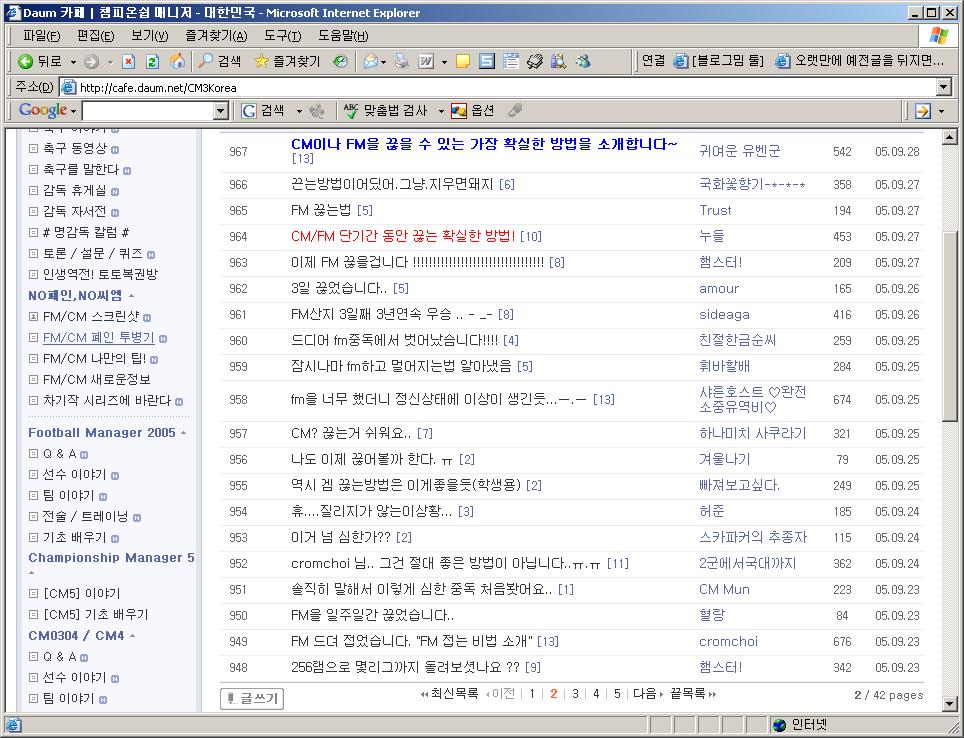Click the 인터넷 zone globe icon in status bar
The width and height of the screenshot is (964, 738).
click(x=780, y=725)
